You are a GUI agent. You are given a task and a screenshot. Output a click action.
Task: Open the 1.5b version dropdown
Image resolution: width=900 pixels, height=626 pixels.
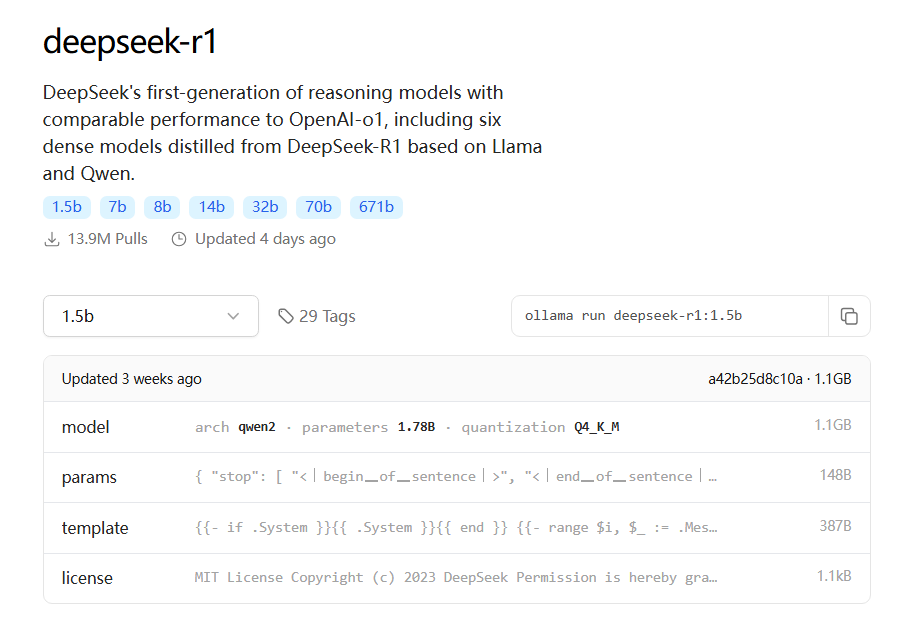pyautogui.click(x=150, y=316)
